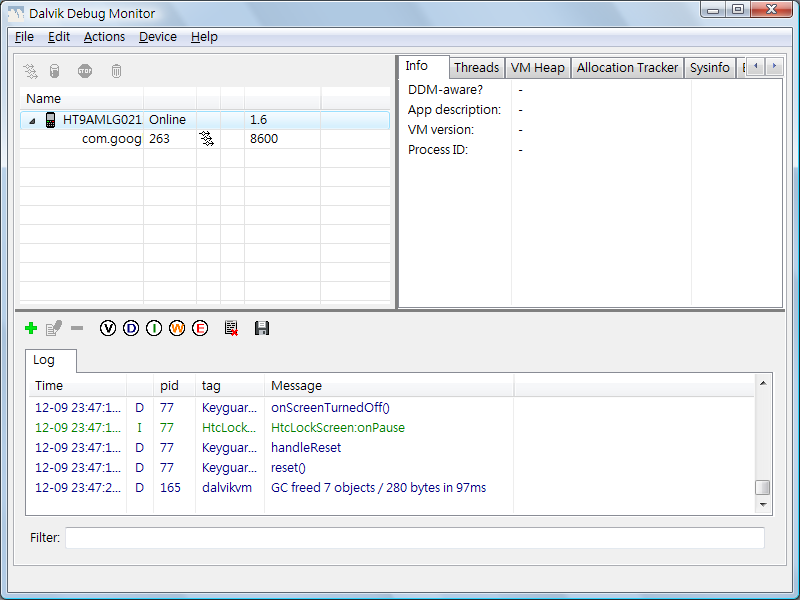Select the Error (E) log level
The width and height of the screenshot is (800, 600).
200,328
